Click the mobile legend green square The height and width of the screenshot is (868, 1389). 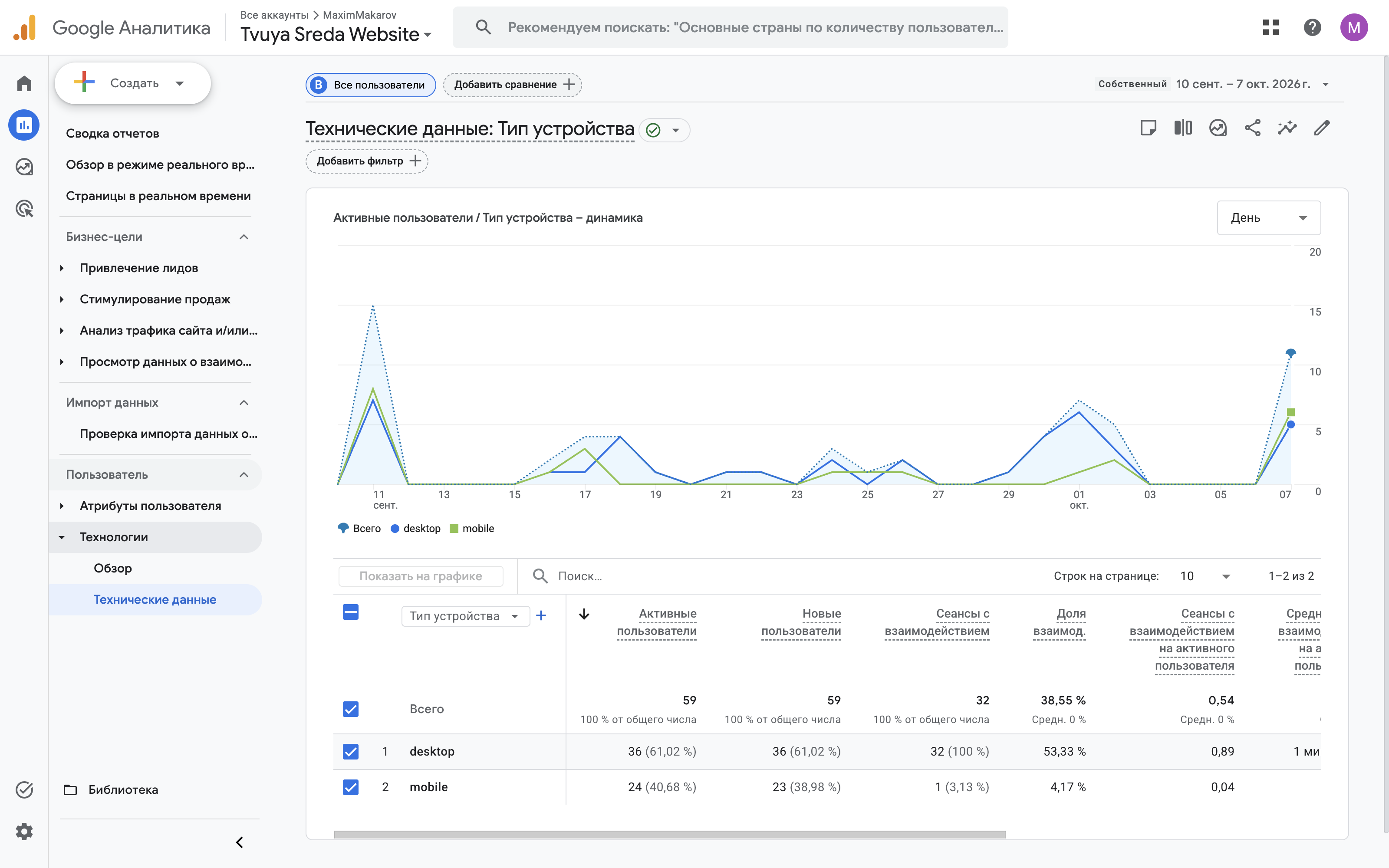tap(454, 529)
